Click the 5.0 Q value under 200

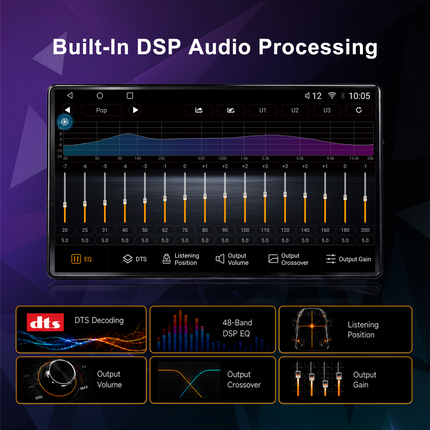coord(365,240)
